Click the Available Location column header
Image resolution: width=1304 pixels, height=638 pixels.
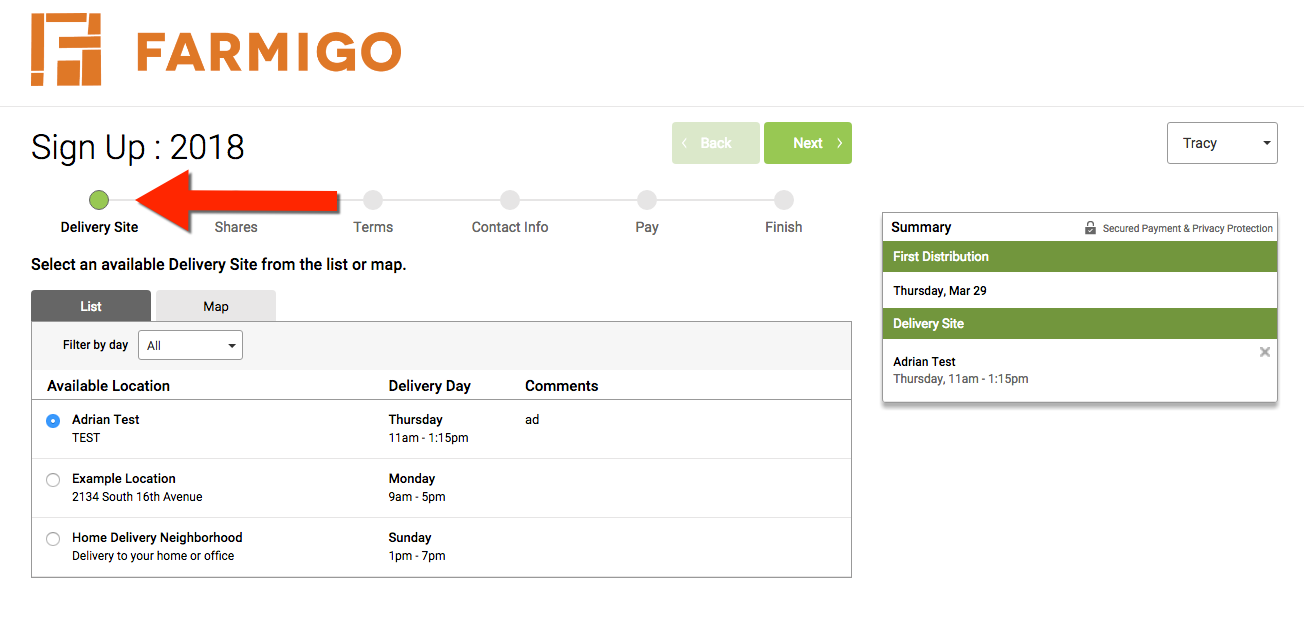coord(108,386)
